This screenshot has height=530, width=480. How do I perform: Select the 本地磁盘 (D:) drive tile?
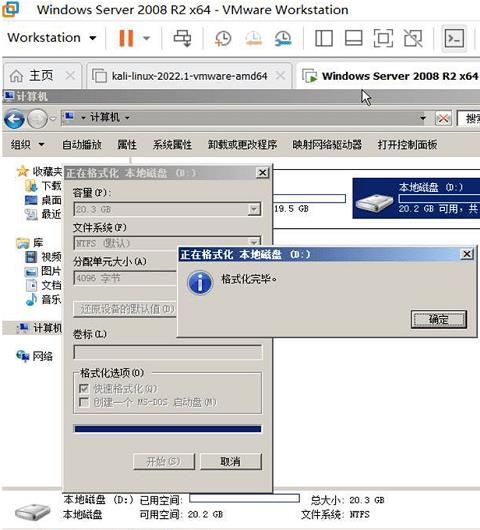pos(416,198)
